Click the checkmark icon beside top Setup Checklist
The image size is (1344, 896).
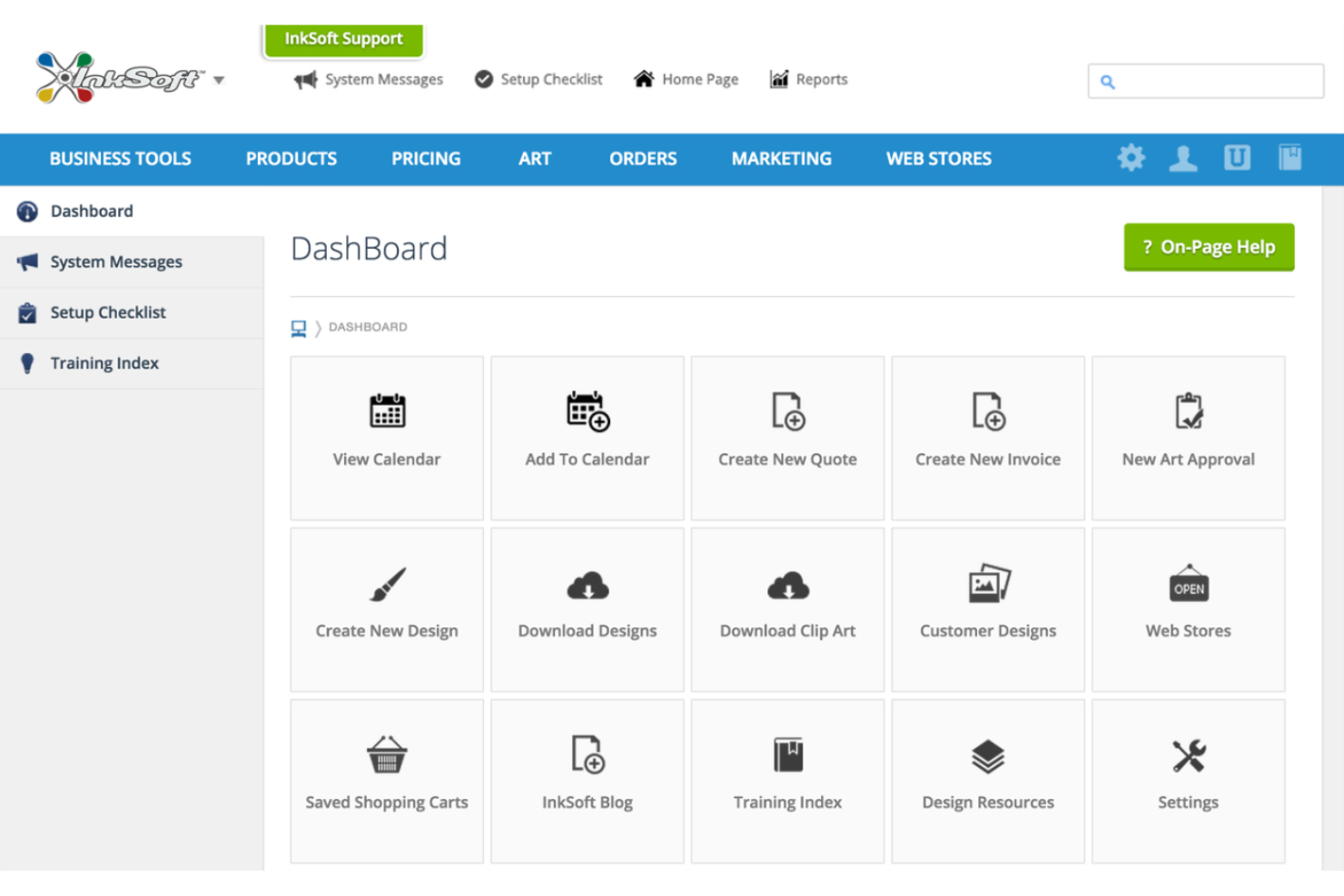(x=484, y=80)
